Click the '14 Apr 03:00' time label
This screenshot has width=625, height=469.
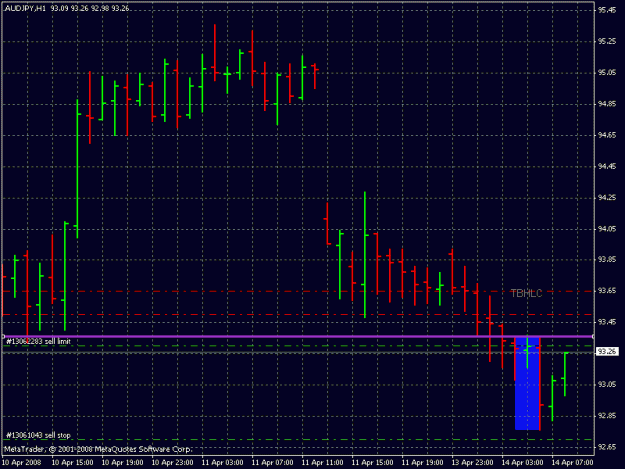(x=522, y=463)
